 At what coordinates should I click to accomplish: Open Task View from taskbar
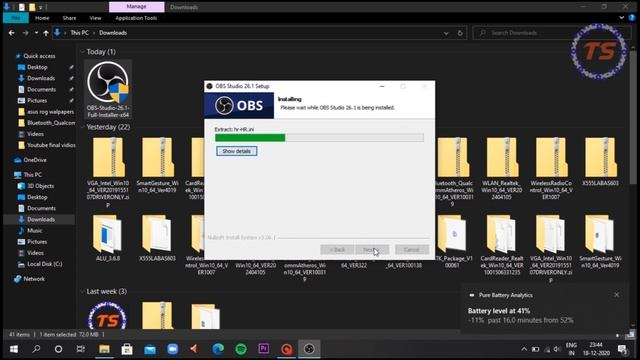81,349
